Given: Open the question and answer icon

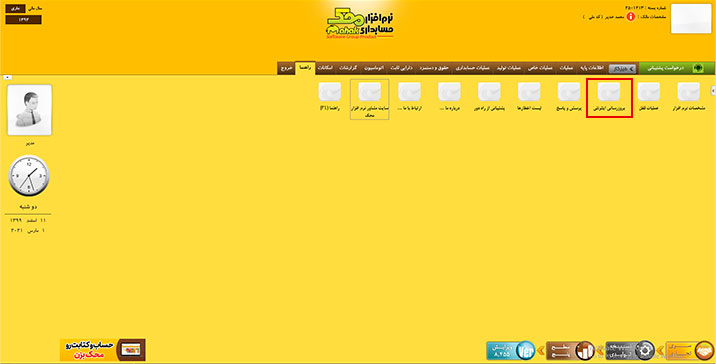Looking at the screenshot, I should pos(569,97).
